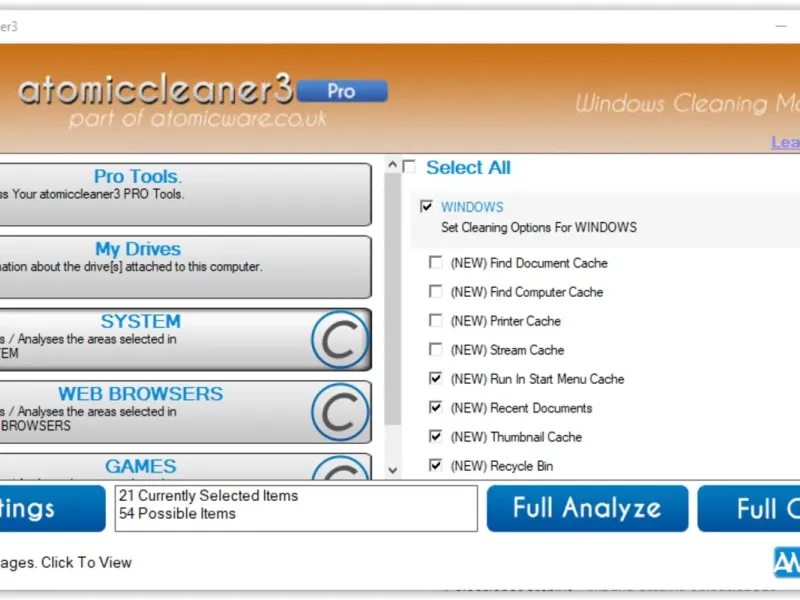Click the blue Pro badge in header
Viewport: 800px width, 600px height.
coord(342,91)
